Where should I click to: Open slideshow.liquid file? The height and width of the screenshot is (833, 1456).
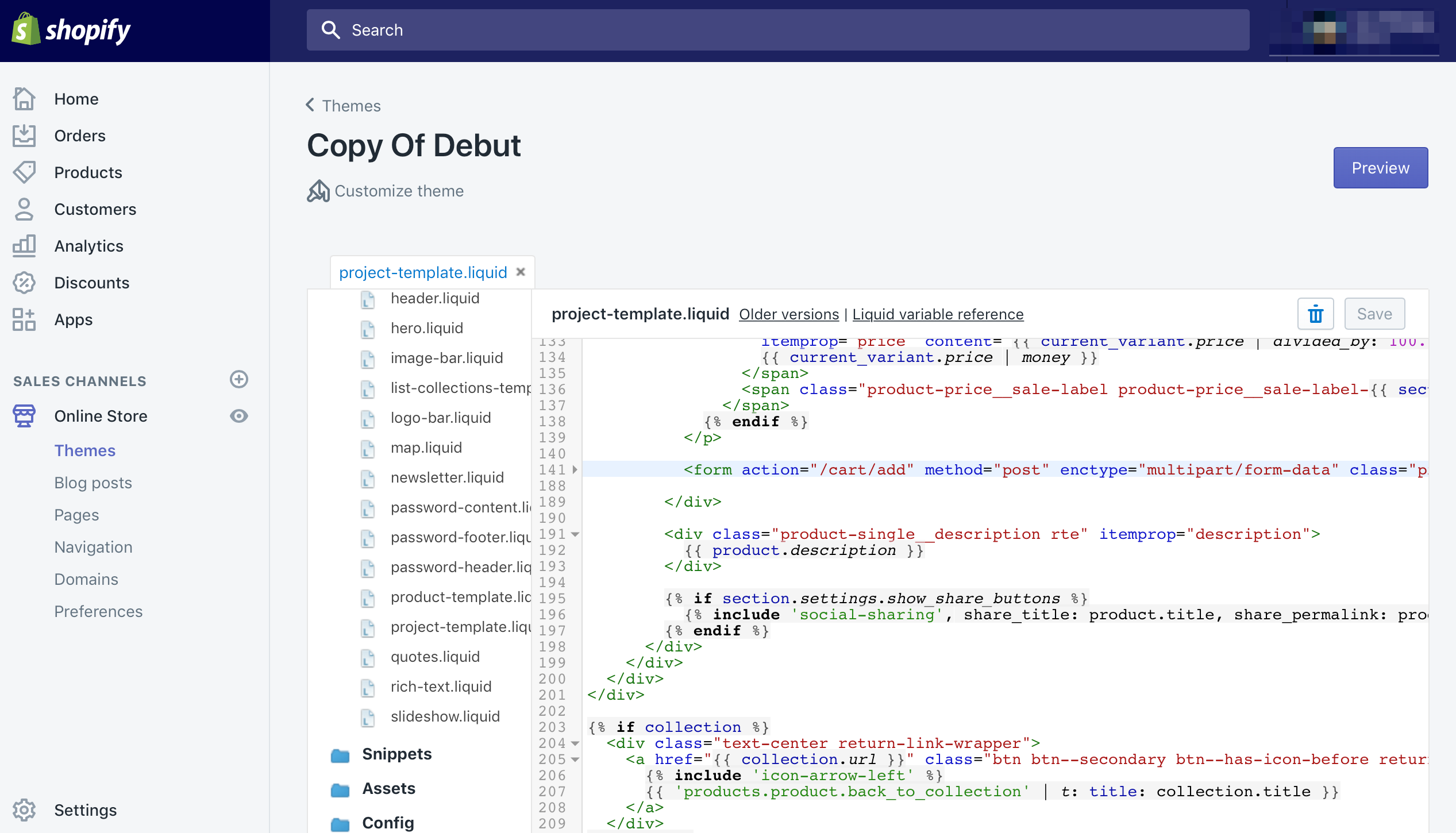[x=445, y=716]
